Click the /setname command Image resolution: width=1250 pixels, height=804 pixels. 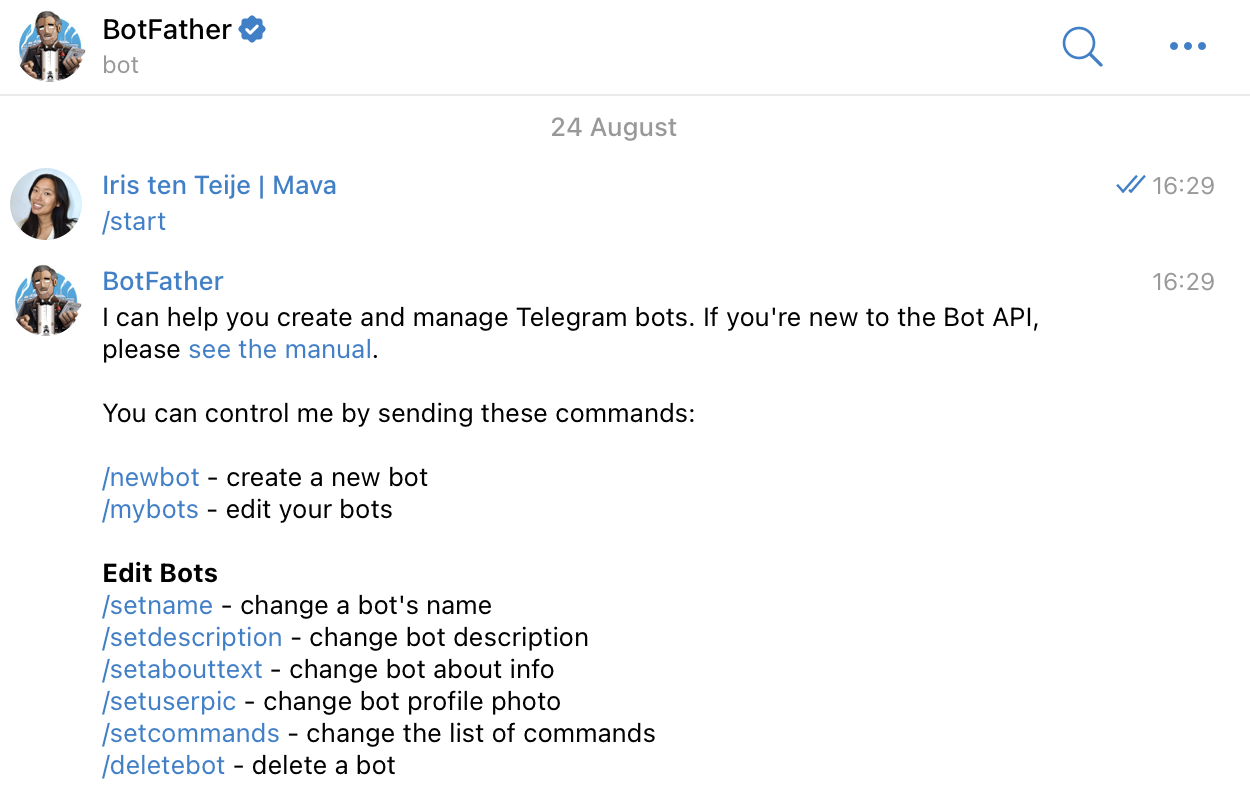[157, 605]
